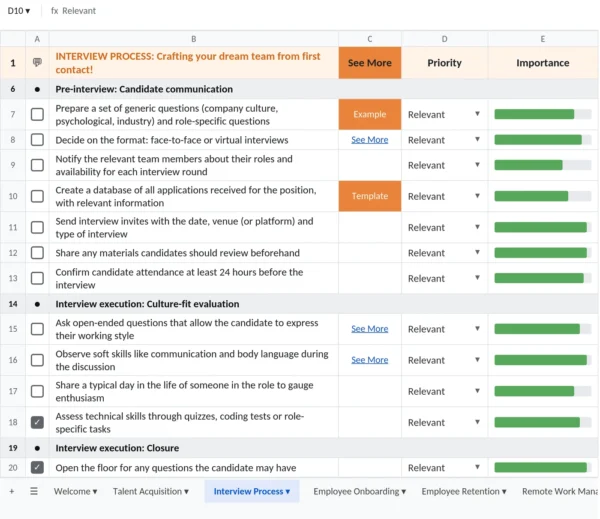Select the 'INTERVIEW PROCESS: Crafting your dream team' title cell
This screenshot has width=600, height=519.
coord(194,63)
